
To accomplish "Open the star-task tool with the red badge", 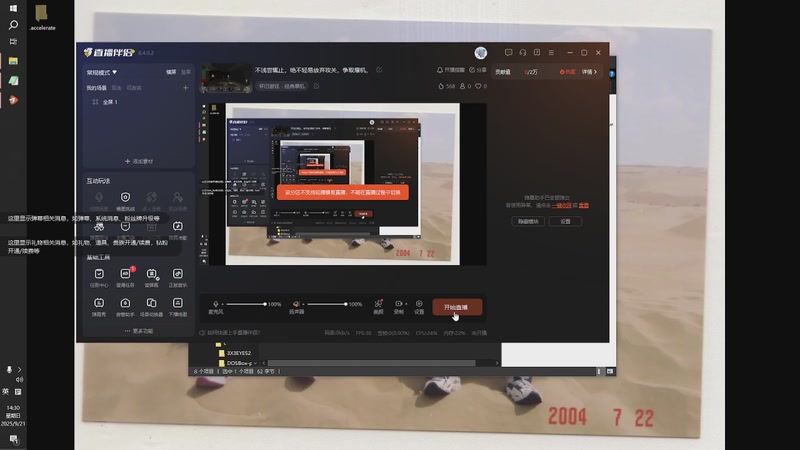I will tap(126, 278).
